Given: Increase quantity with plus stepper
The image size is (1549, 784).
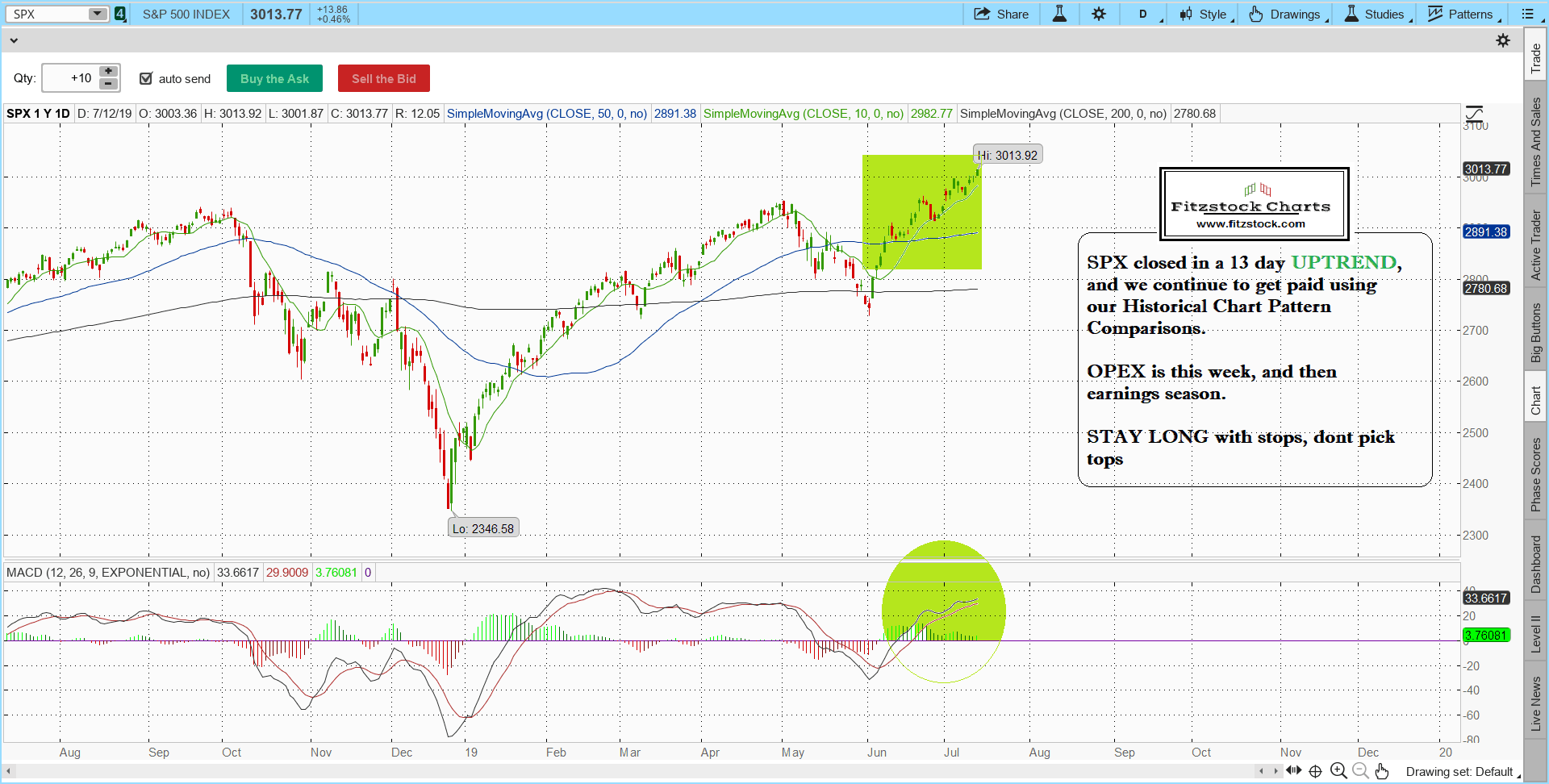Looking at the screenshot, I should point(108,72).
